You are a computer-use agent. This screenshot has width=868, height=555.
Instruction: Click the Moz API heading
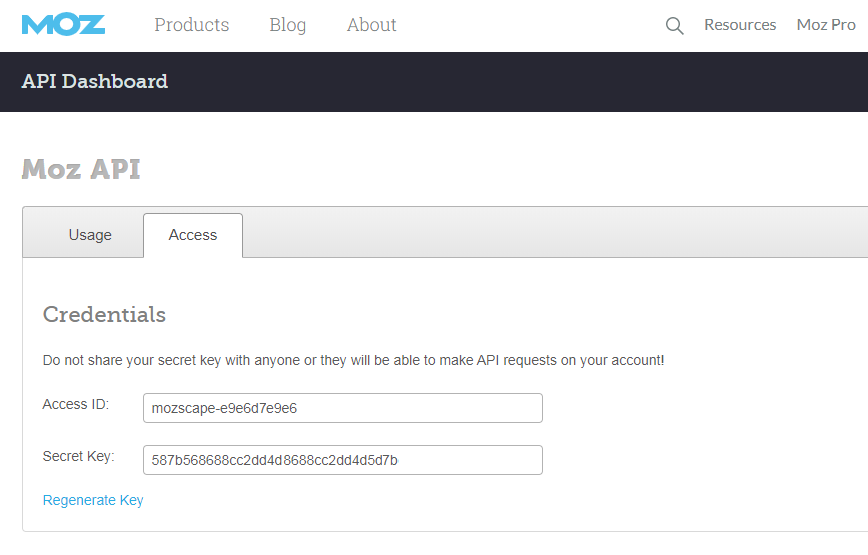click(x=81, y=169)
